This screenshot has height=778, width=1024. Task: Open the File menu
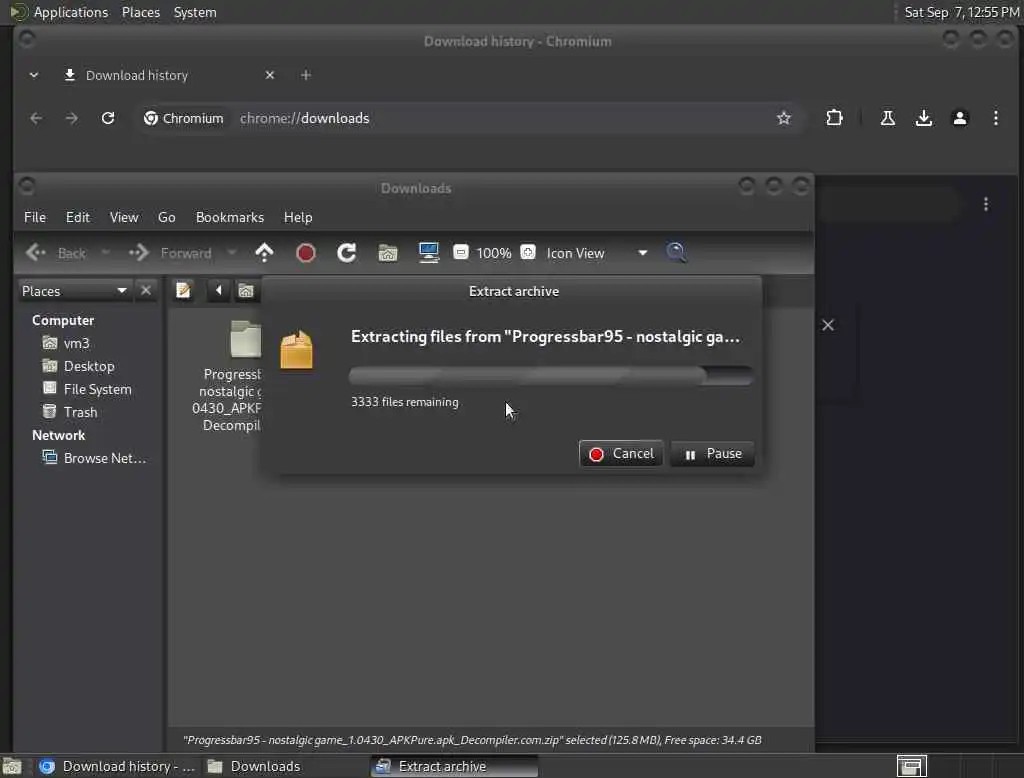click(x=35, y=218)
